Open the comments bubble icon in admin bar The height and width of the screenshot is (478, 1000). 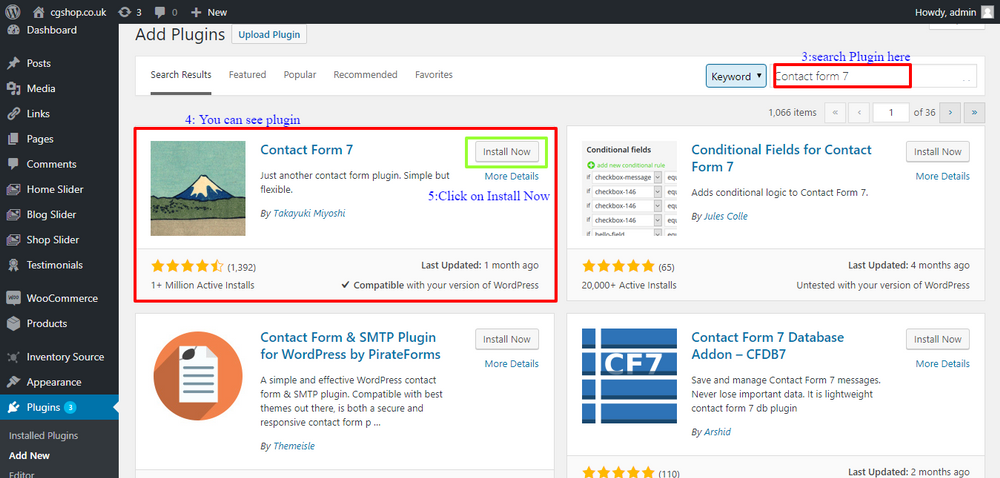pyautogui.click(x=159, y=12)
